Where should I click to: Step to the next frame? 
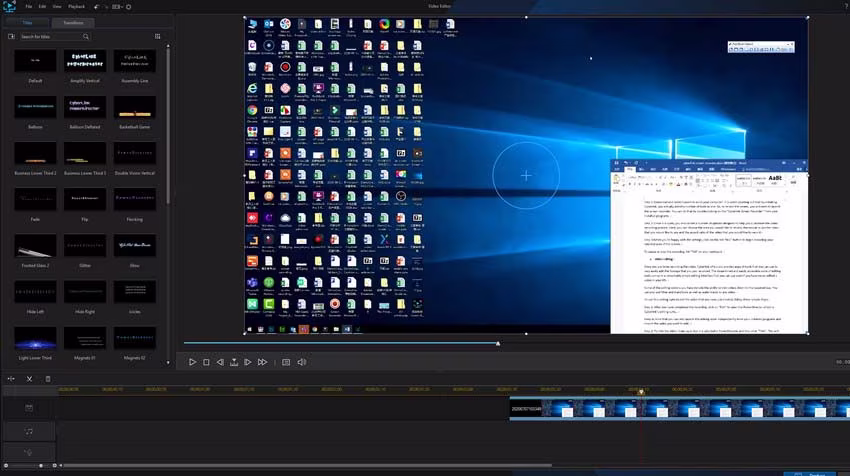(x=248, y=362)
